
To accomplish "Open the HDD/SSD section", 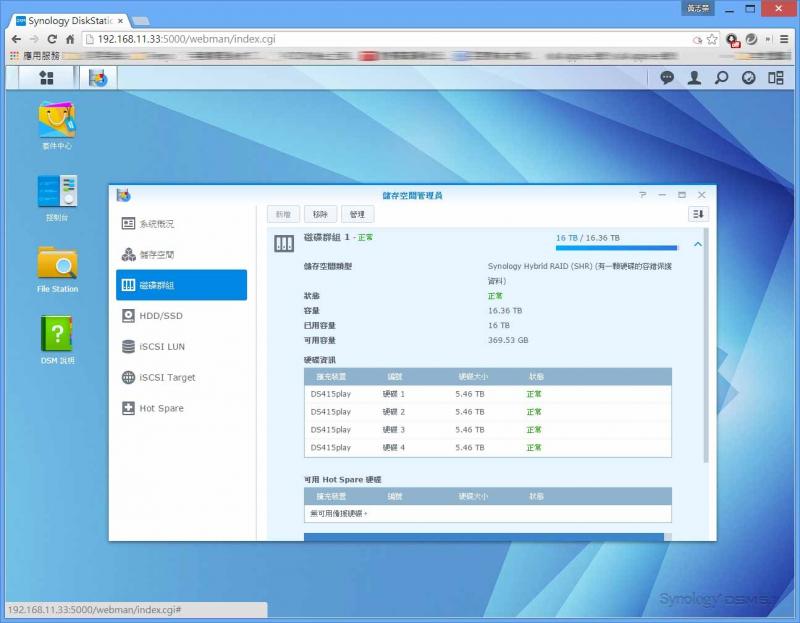I will pyautogui.click(x=181, y=316).
